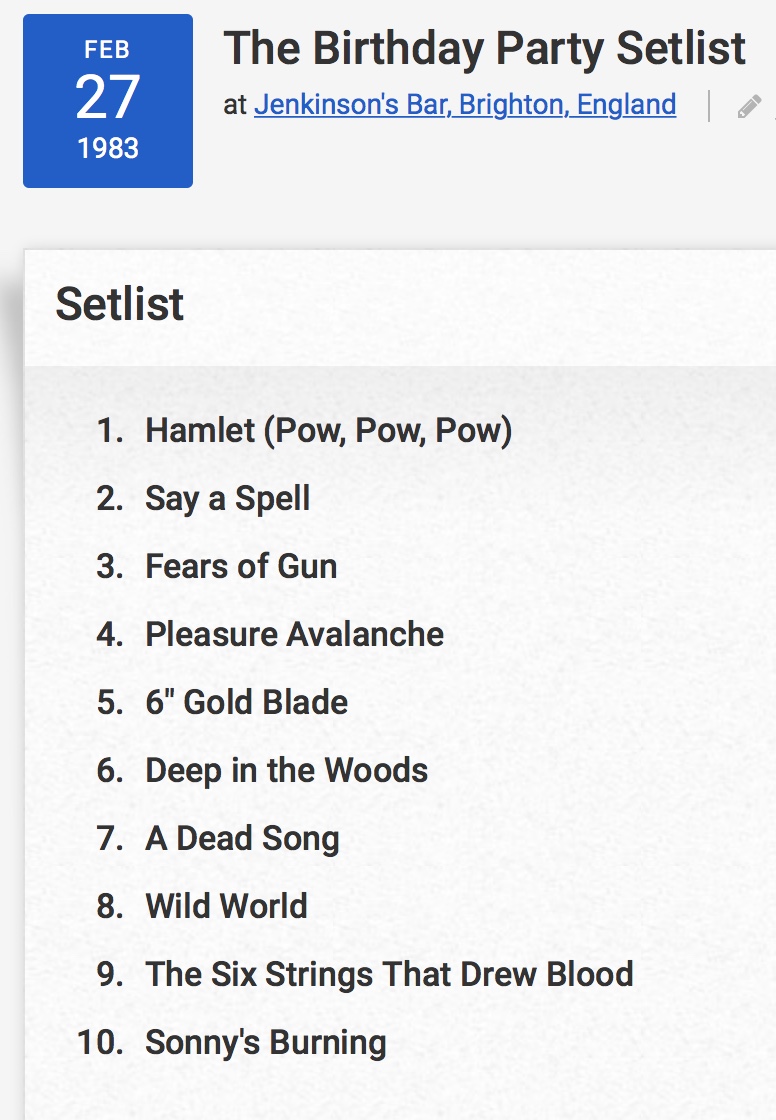
Task: Click number 1 beside Hamlet
Action: [110, 431]
